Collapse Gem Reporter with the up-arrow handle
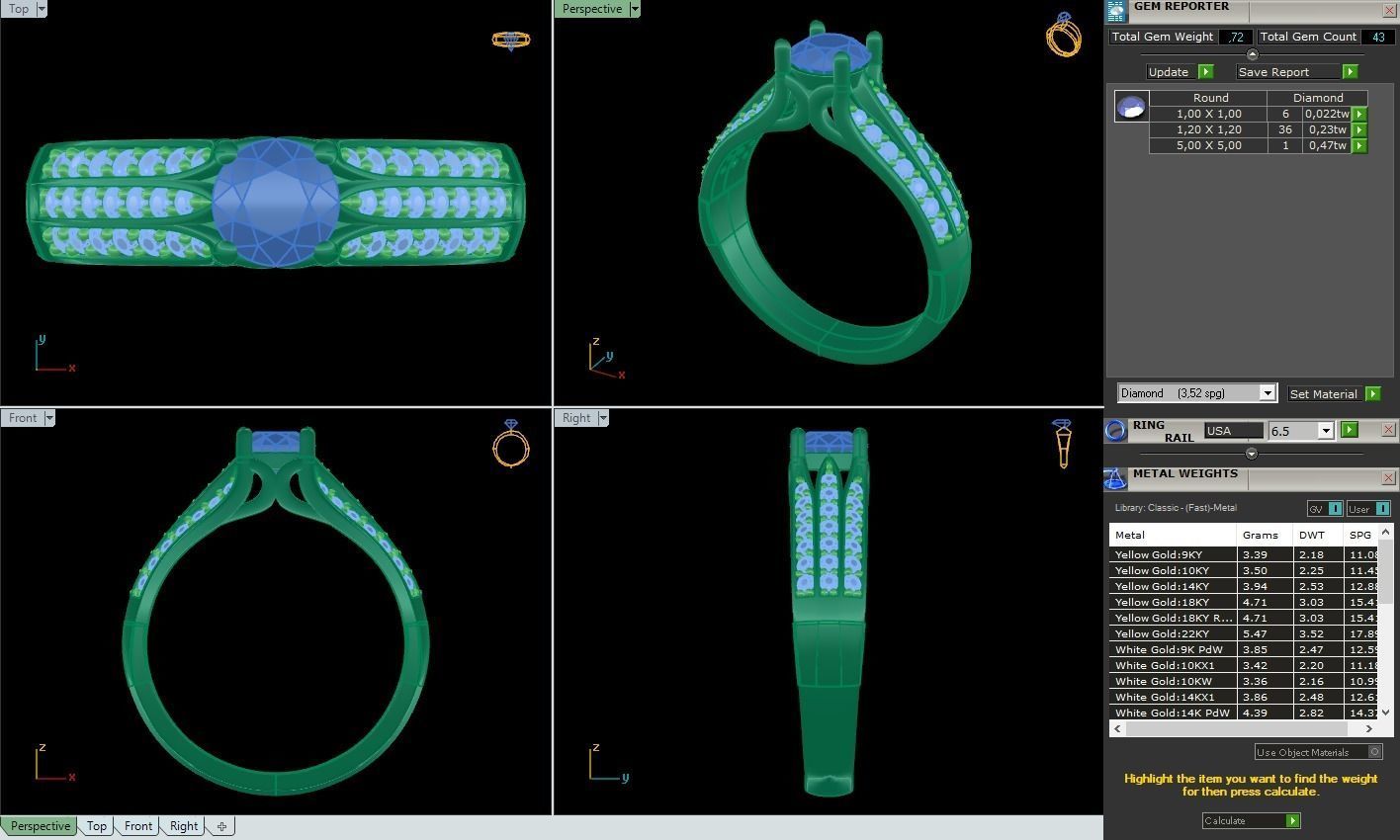 pos(1253,54)
